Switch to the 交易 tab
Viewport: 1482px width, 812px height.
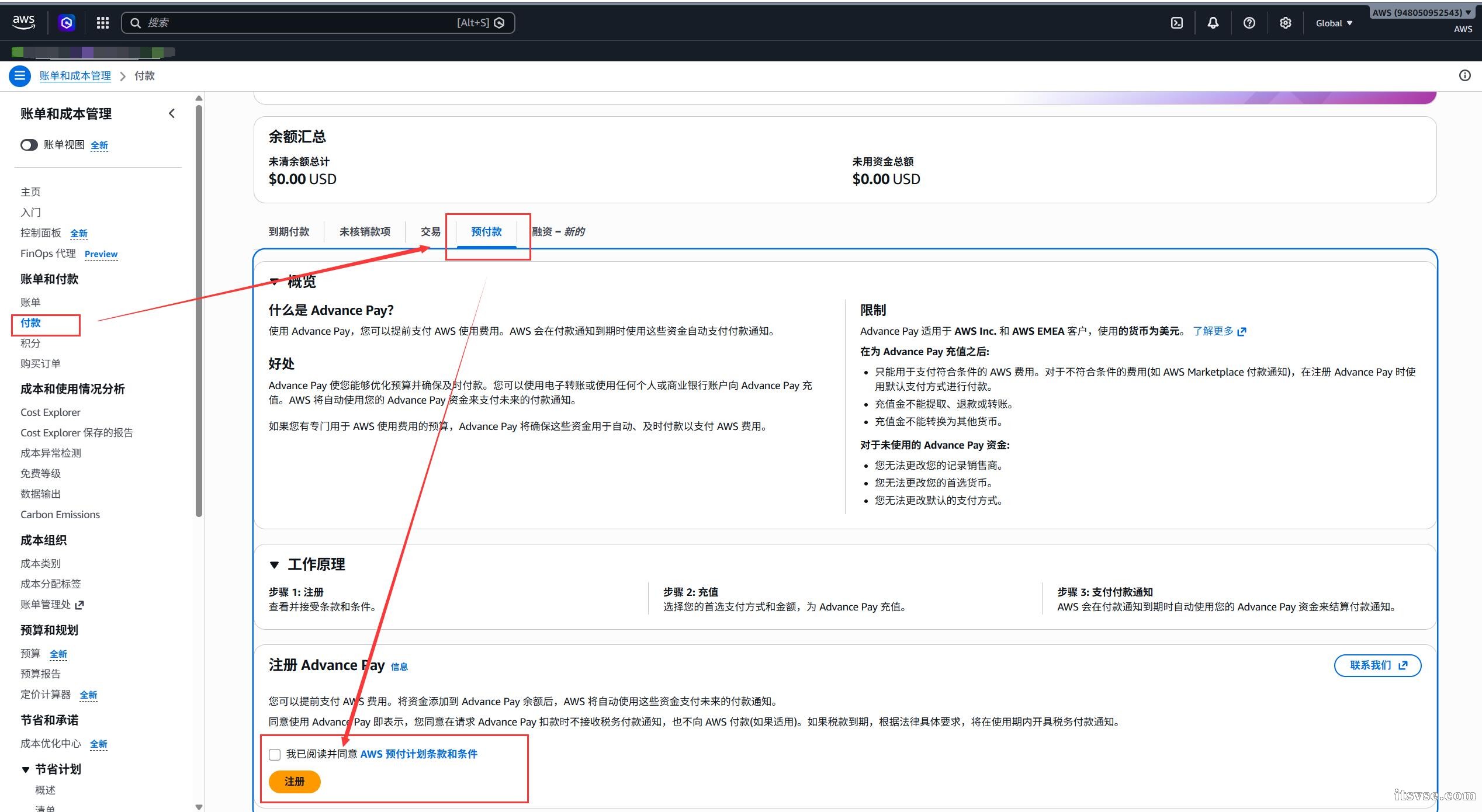click(x=431, y=232)
